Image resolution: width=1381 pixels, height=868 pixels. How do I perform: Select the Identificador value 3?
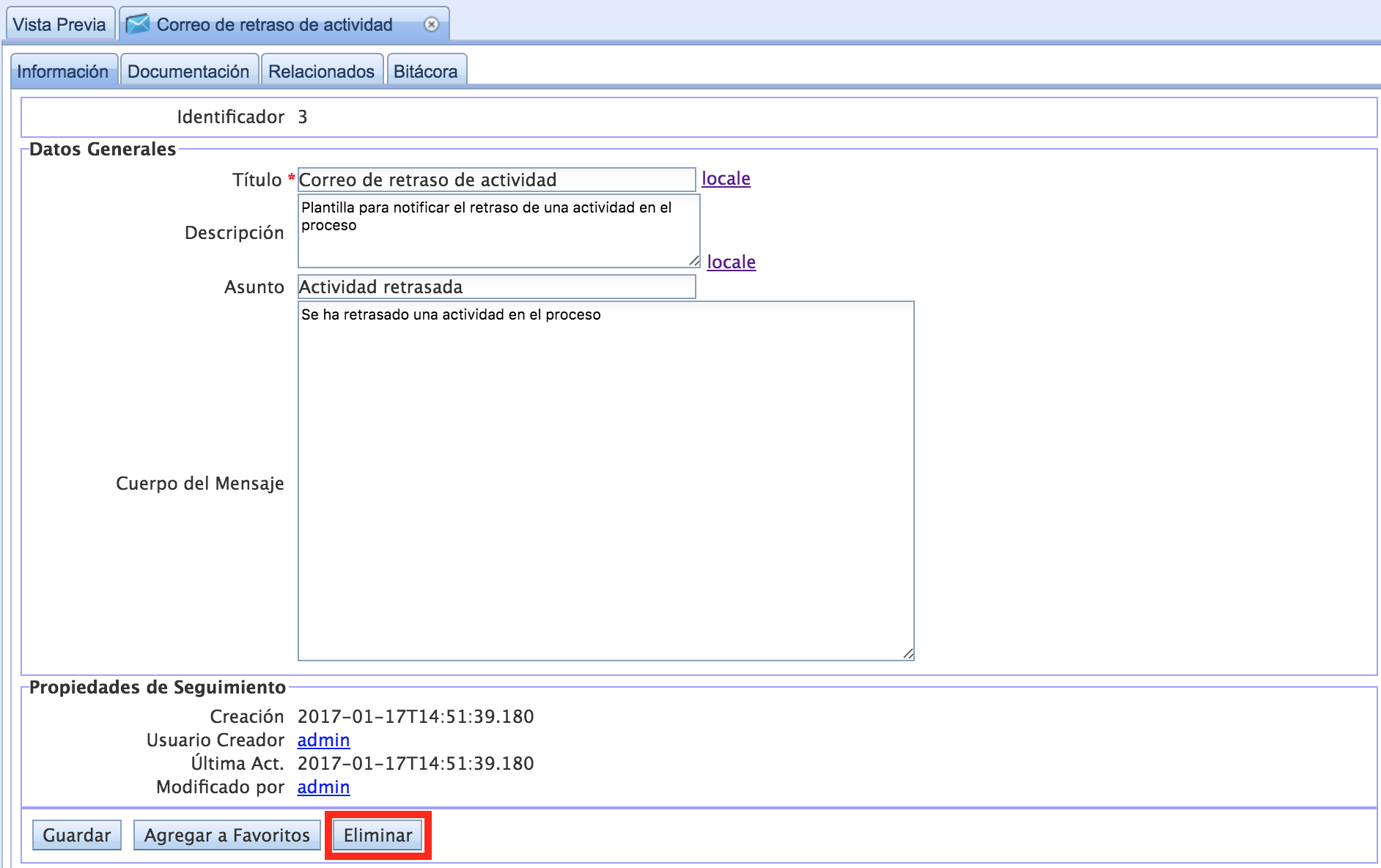point(303,117)
